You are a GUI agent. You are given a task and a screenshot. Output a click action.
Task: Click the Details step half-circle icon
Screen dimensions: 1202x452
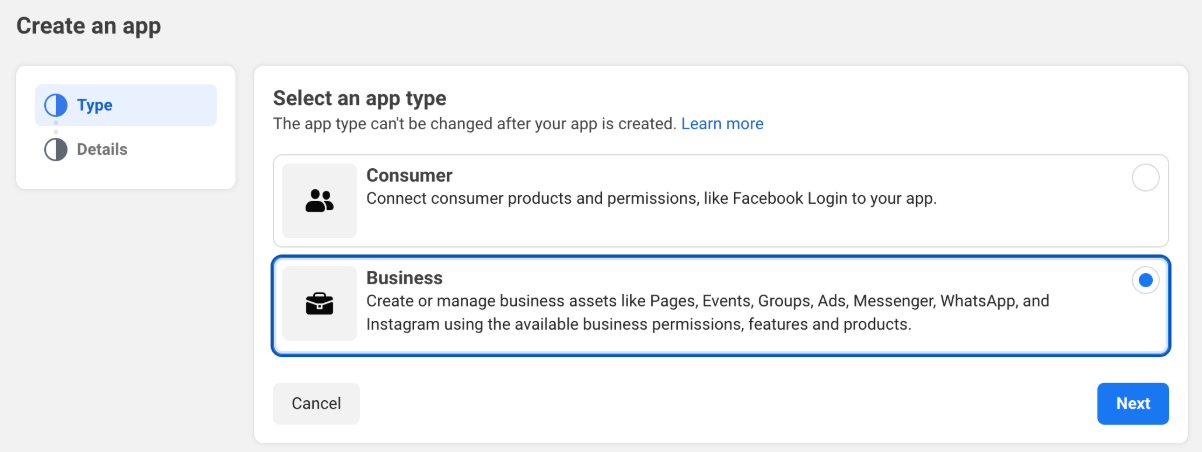tap(56, 149)
